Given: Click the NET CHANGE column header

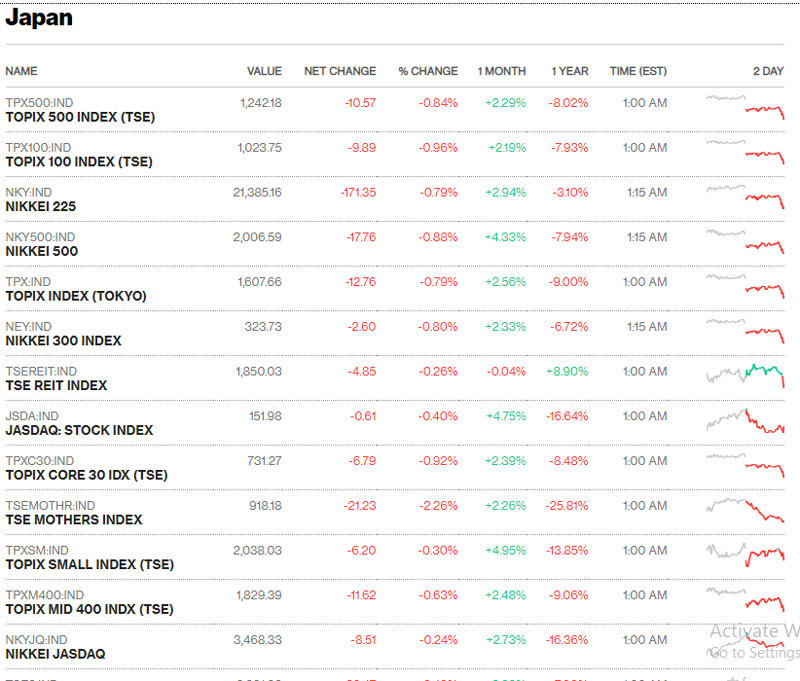Looking at the screenshot, I should click(x=340, y=71).
